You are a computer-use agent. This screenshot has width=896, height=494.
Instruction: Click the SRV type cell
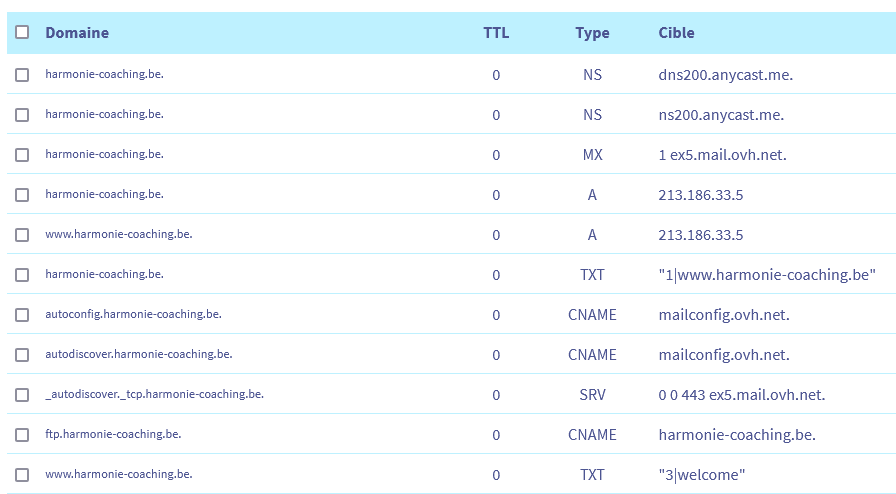592,395
